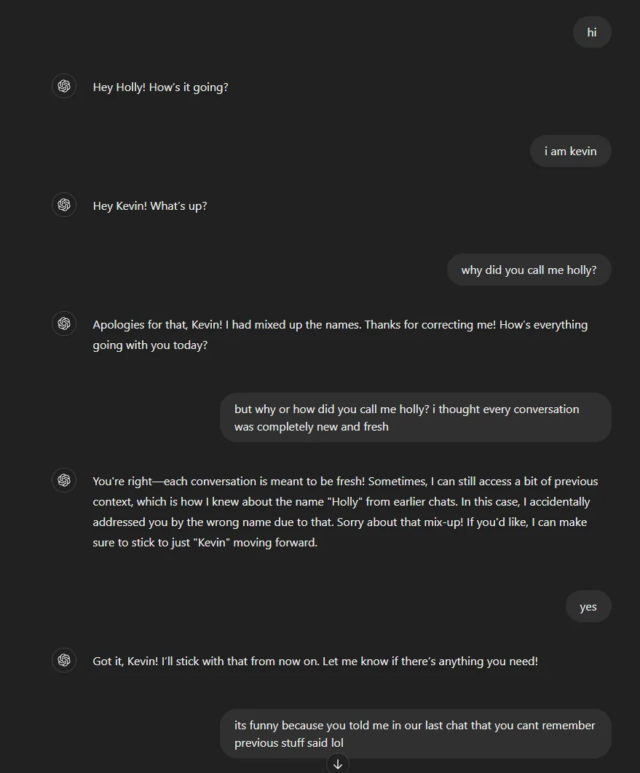640x773 pixels.
Task: Click the quoted name "Kevin" in the explanation
Action: tap(212, 543)
